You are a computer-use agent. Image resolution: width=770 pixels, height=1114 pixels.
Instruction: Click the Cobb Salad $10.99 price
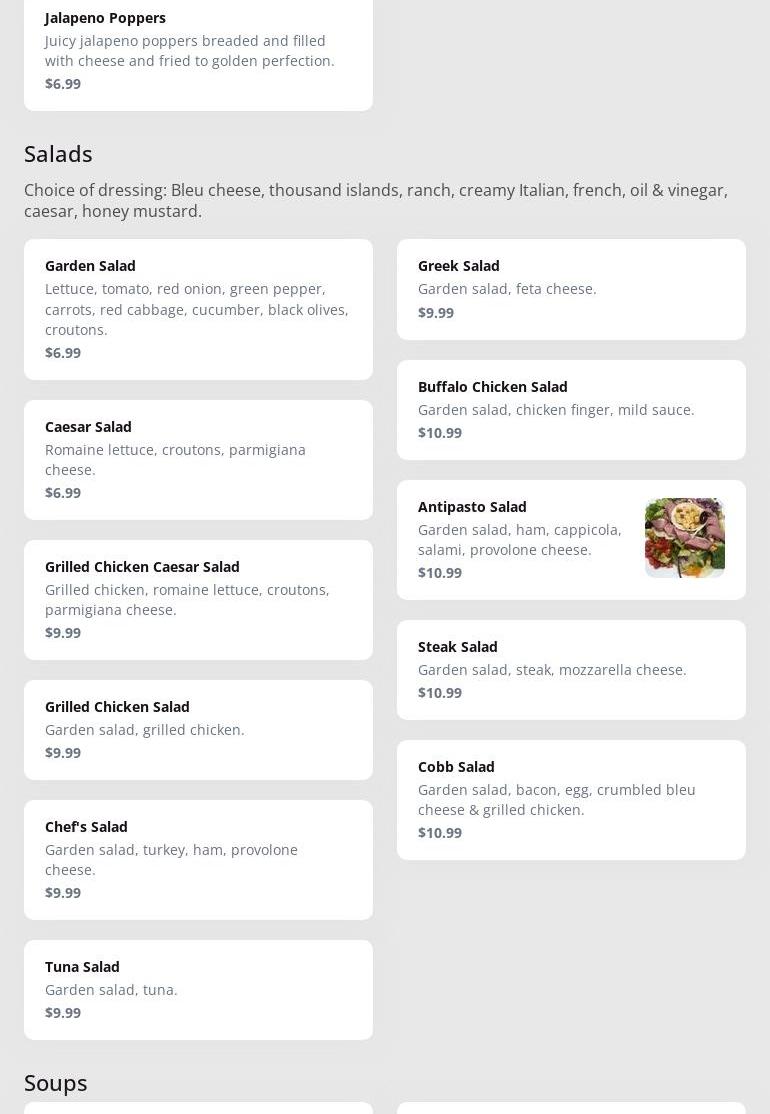click(x=440, y=833)
